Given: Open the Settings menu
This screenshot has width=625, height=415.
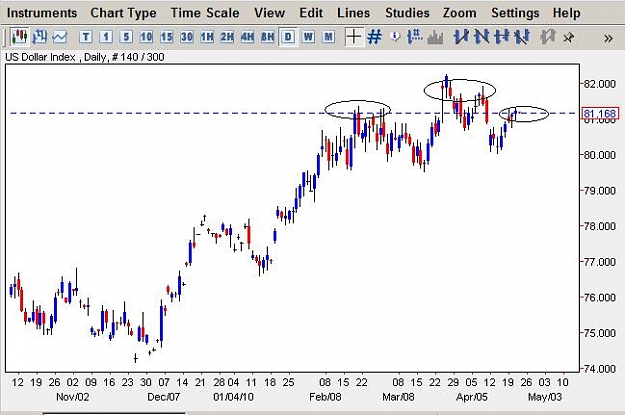Looking at the screenshot, I should 515,13.
